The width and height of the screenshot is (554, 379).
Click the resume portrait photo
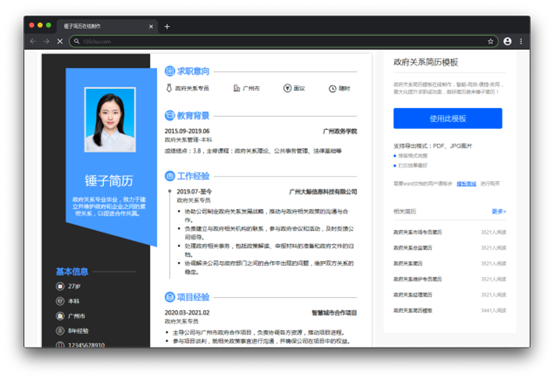pyautogui.click(x=110, y=120)
